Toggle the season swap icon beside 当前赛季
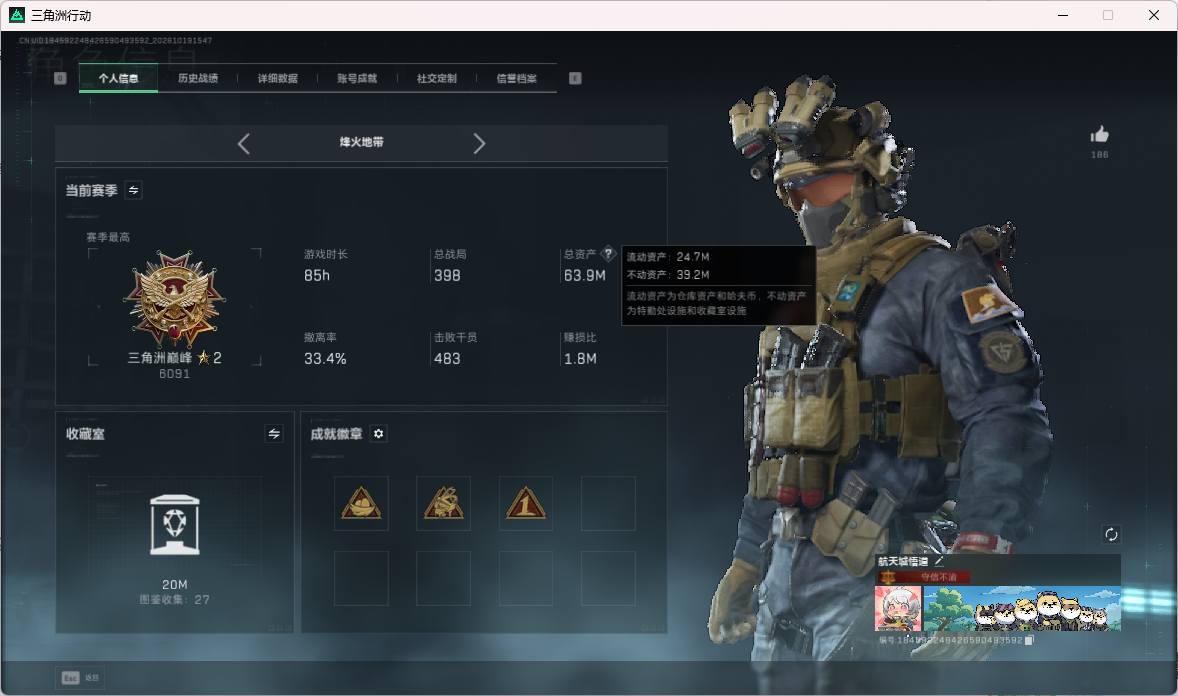 (x=134, y=190)
